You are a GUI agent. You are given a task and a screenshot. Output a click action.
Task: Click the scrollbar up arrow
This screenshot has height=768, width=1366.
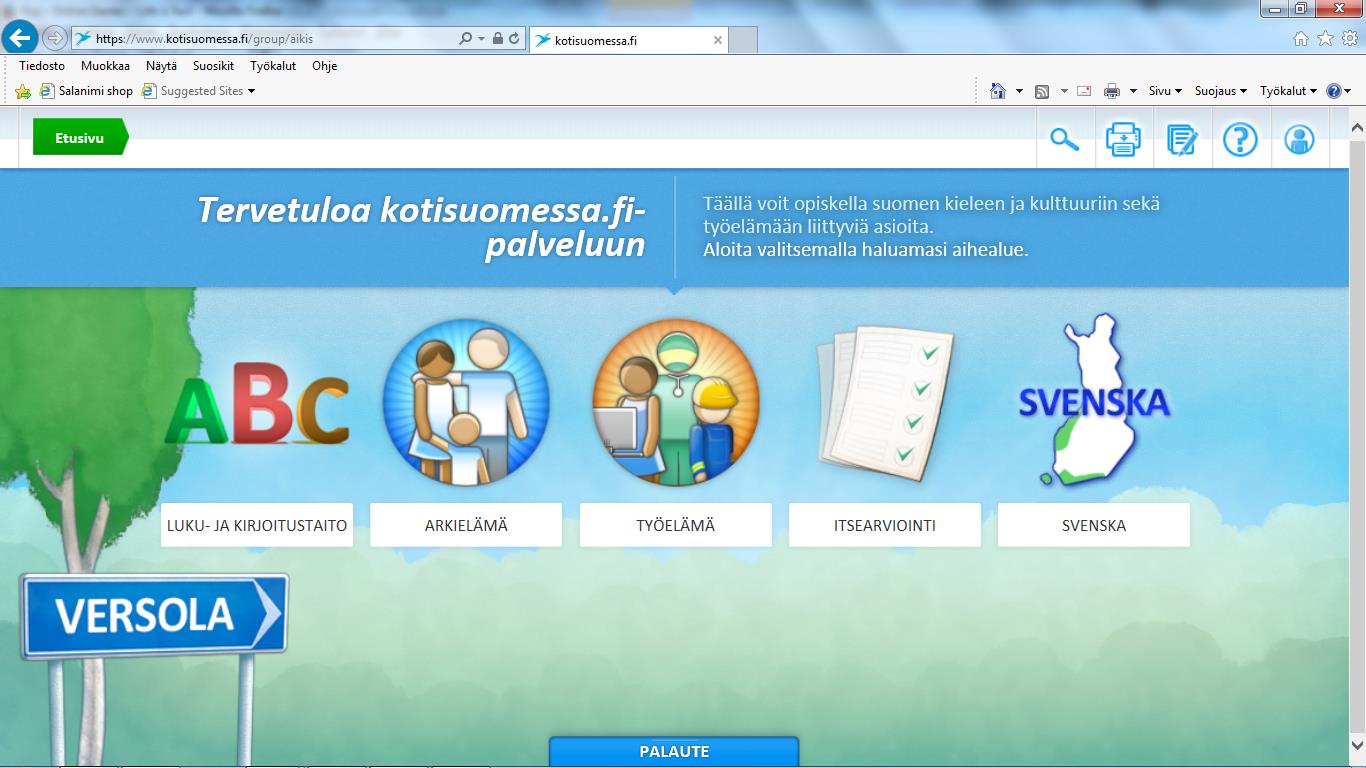pyautogui.click(x=1357, y=128)
